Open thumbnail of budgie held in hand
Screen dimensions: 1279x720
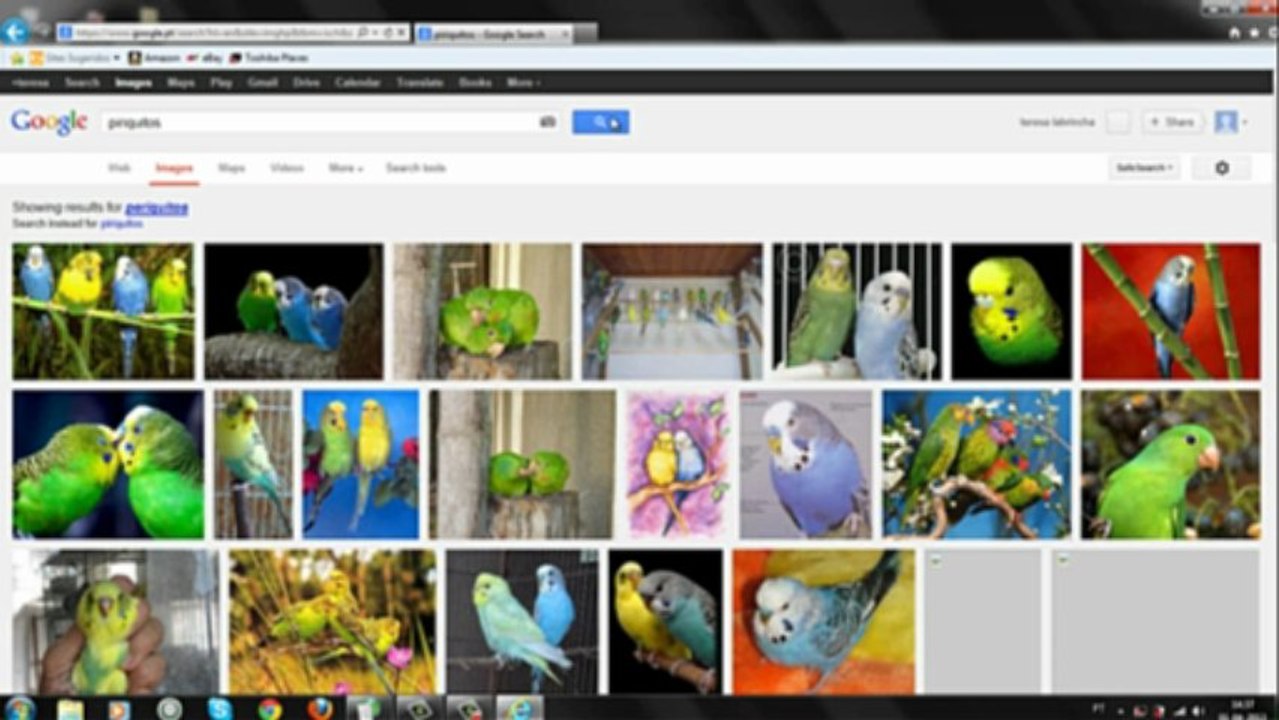click(115, 622)
